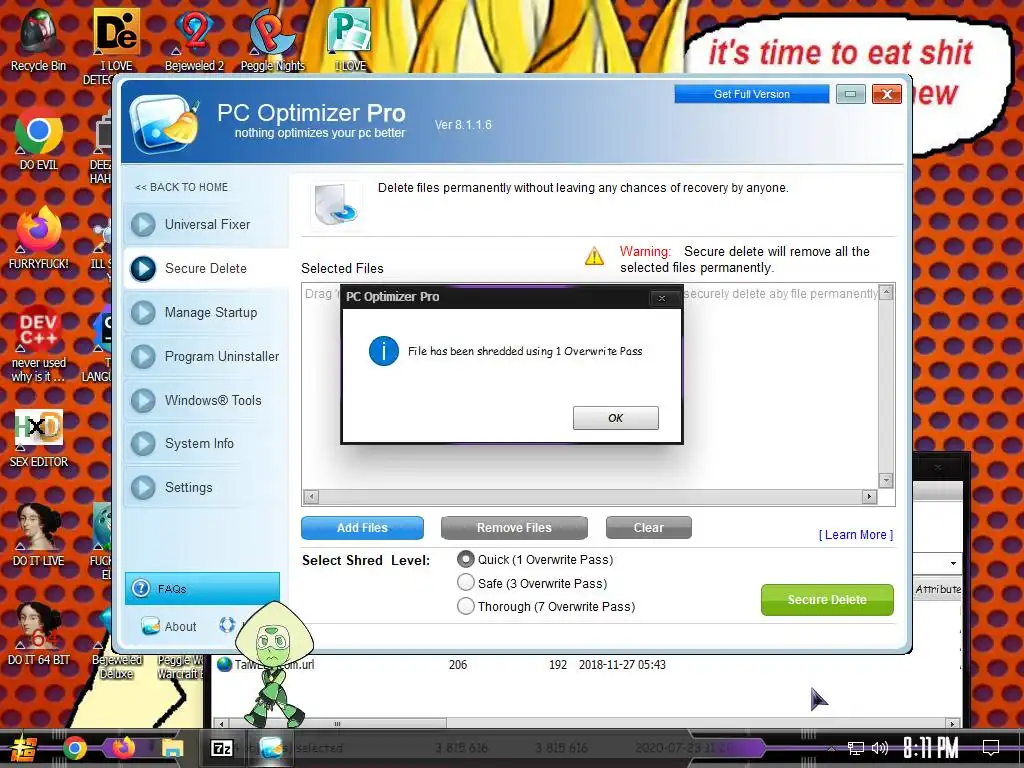Viewport: 1024px width, 768px height.
Task: Switch to 7-Zip taskbar button
Action: (222, 748)
